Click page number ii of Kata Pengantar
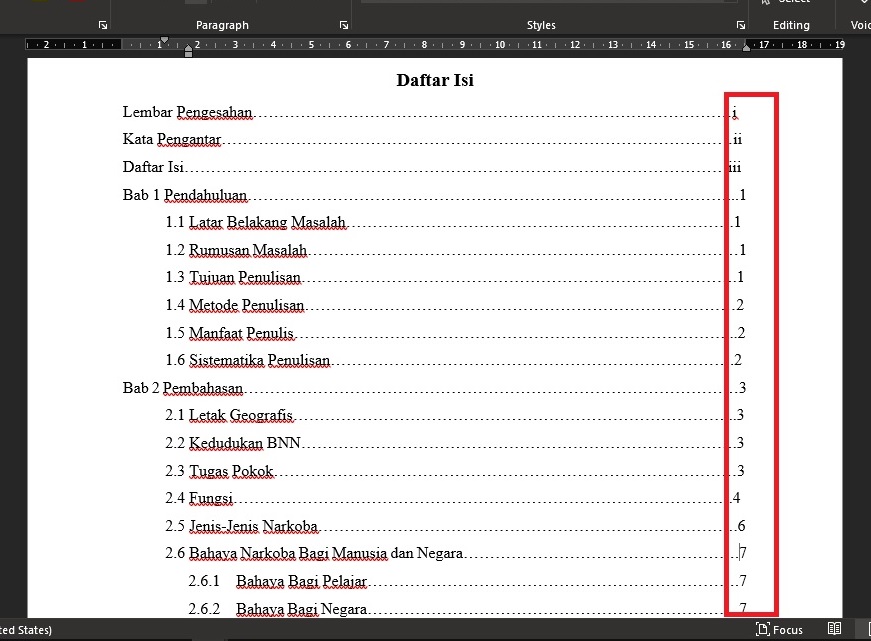 (x=738, y=139)
